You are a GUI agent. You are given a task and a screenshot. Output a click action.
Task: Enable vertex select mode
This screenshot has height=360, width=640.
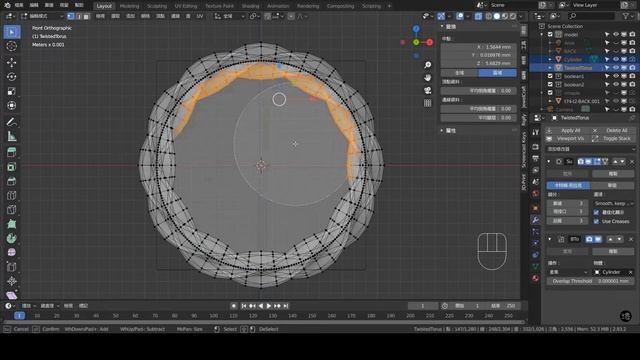coord(71,16)
